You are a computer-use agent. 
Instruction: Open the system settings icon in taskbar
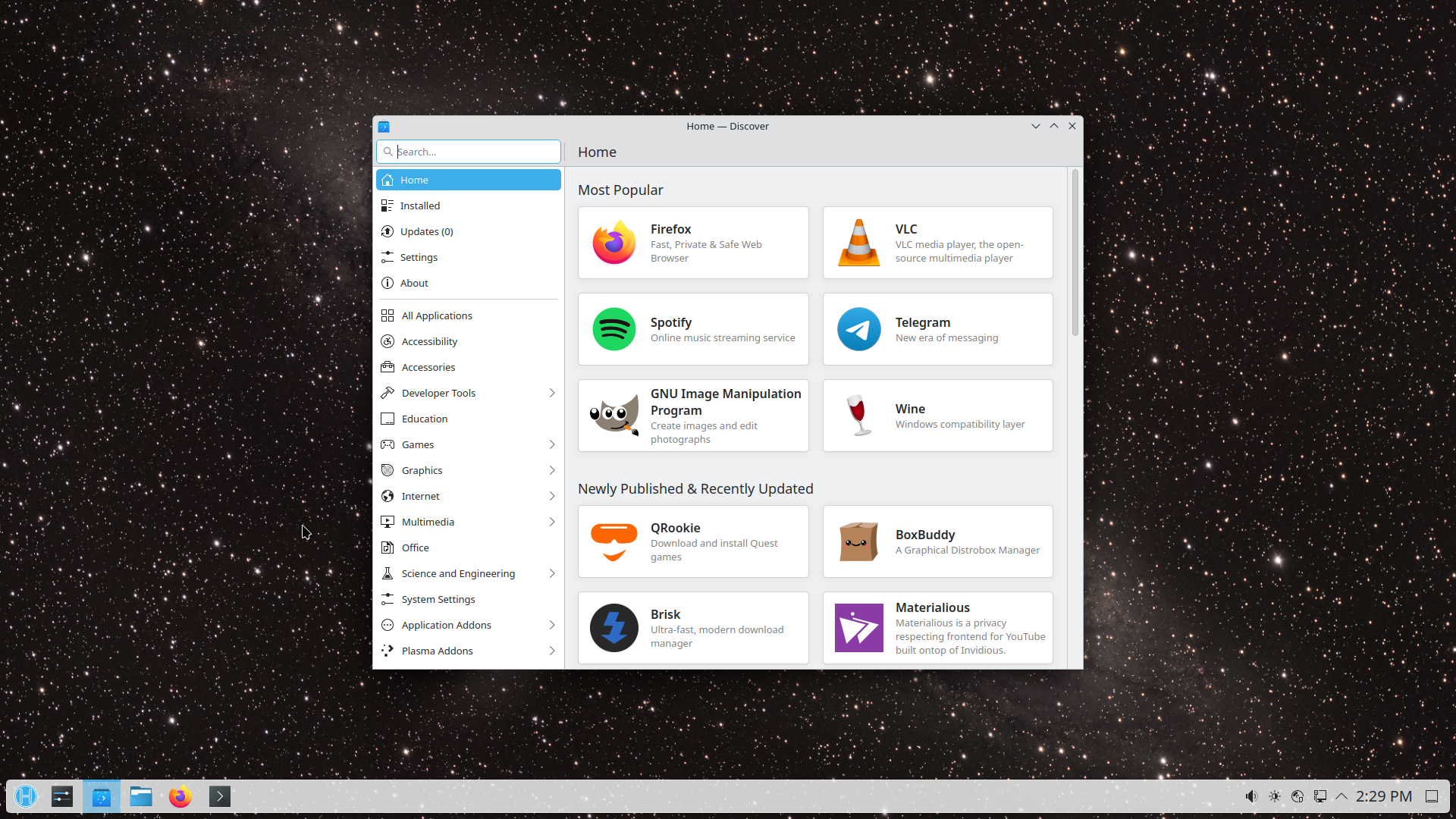click(x=62, y=796)
